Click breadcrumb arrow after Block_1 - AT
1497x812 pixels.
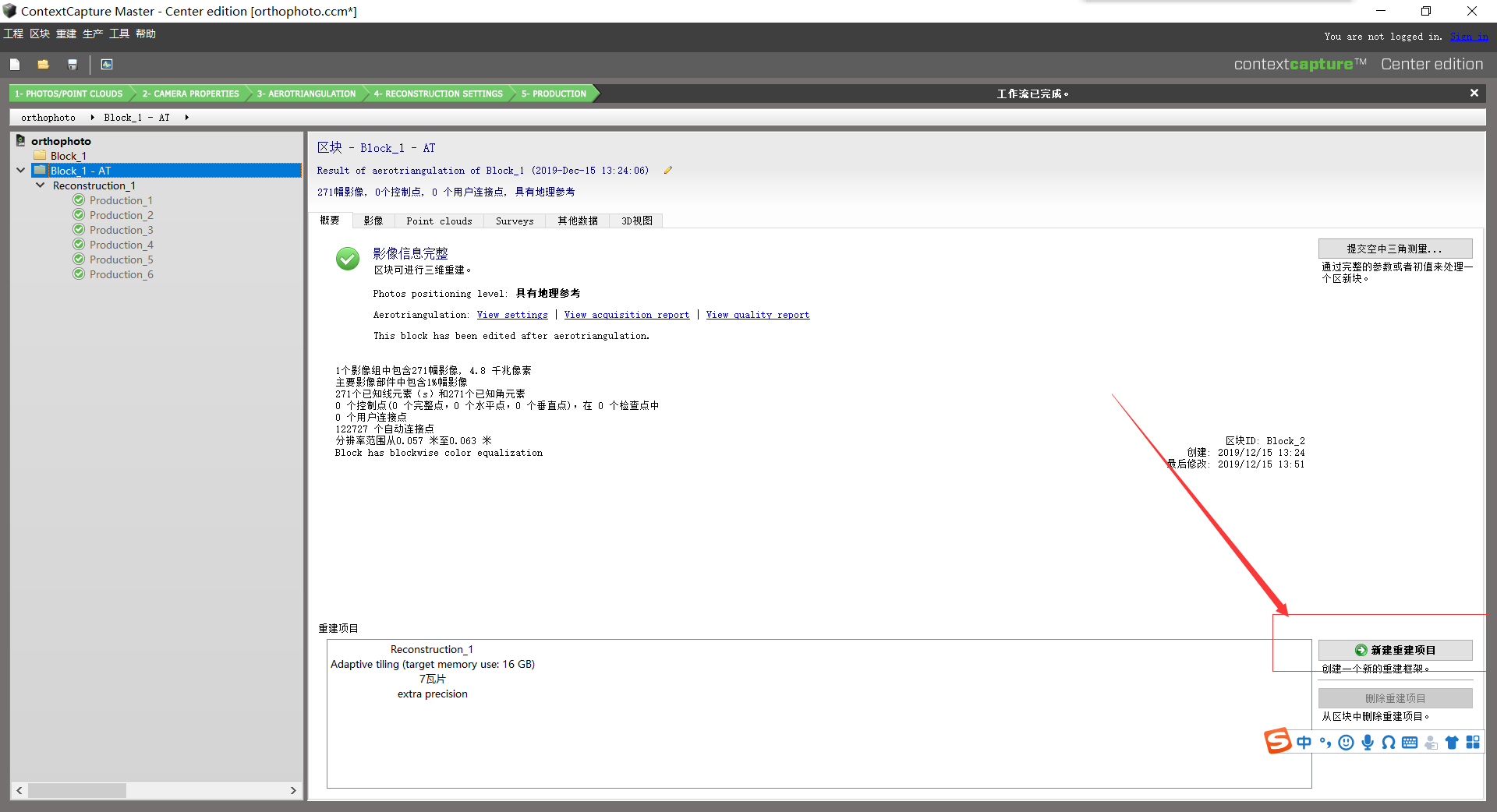[186, 118]
